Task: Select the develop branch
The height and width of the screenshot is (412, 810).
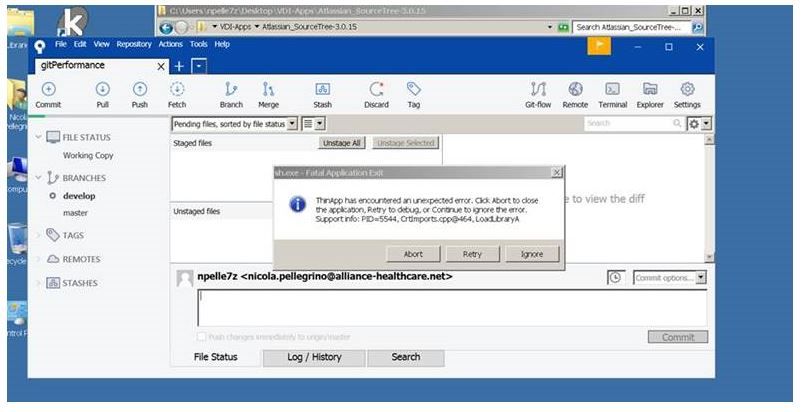Action: pyautogui.click(x=79, y=196)
